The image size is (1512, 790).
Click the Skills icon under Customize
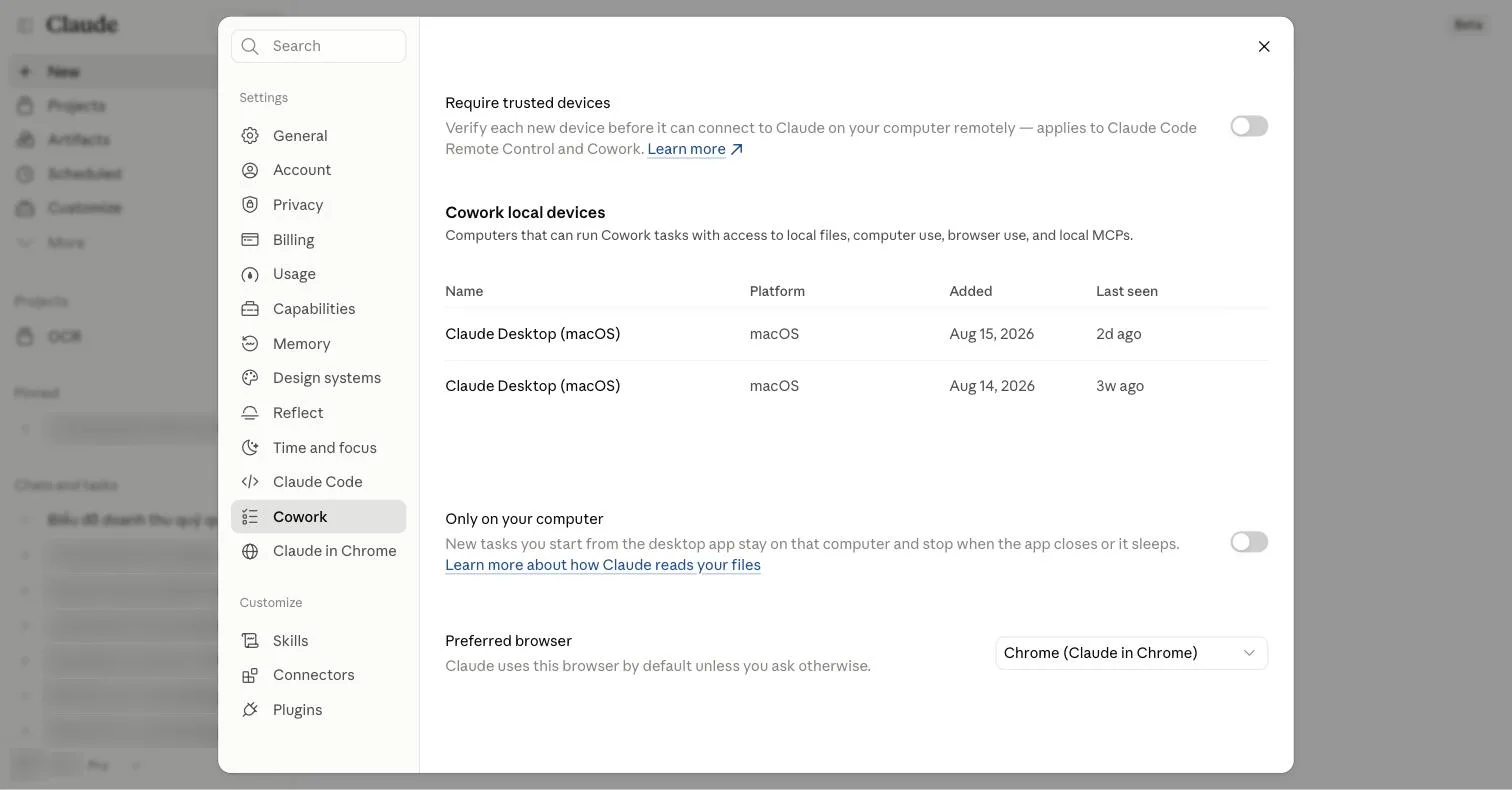(250, 641)
